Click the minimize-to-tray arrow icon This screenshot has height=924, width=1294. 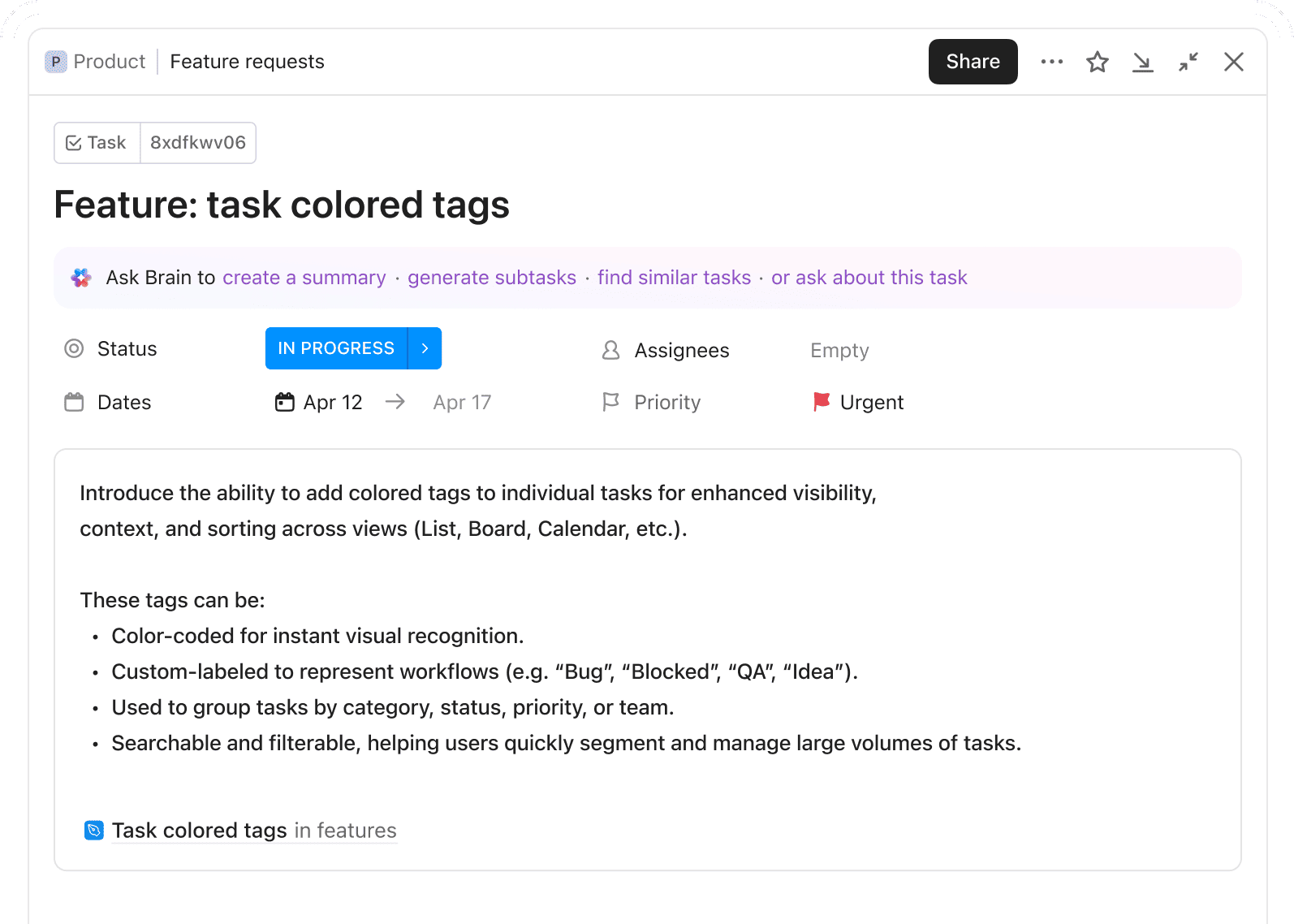[1143, 62]
